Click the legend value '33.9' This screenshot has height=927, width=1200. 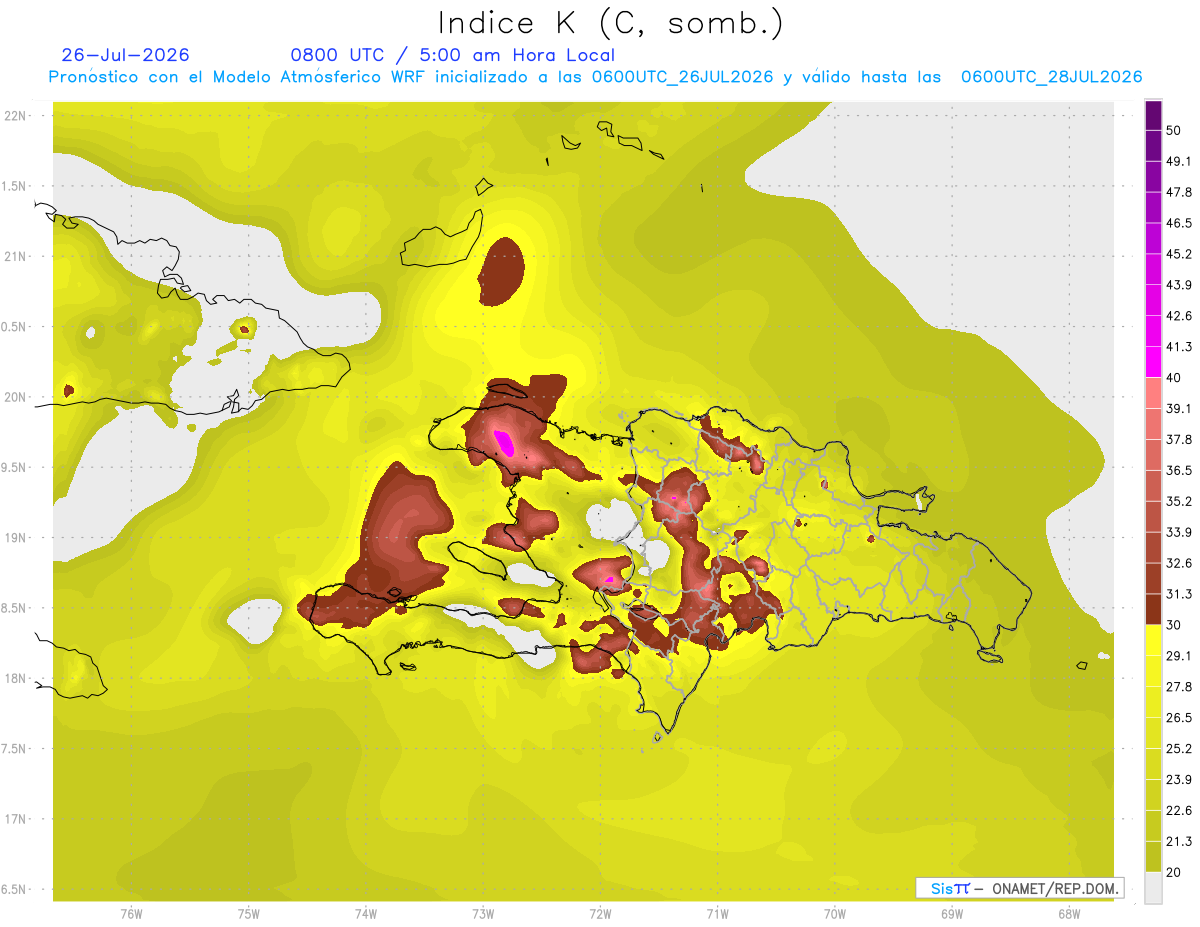[x=1178, y=532]
